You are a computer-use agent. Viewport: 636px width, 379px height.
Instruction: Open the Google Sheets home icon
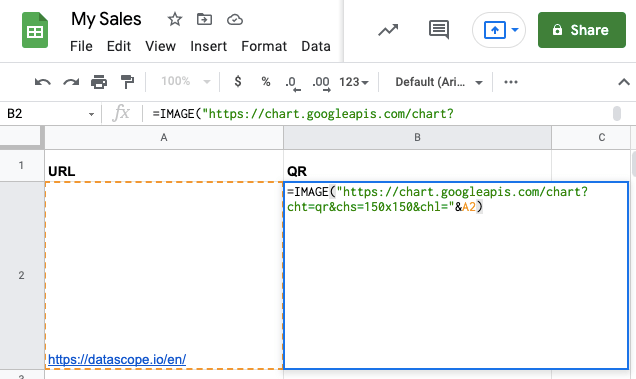coord(35,30)
